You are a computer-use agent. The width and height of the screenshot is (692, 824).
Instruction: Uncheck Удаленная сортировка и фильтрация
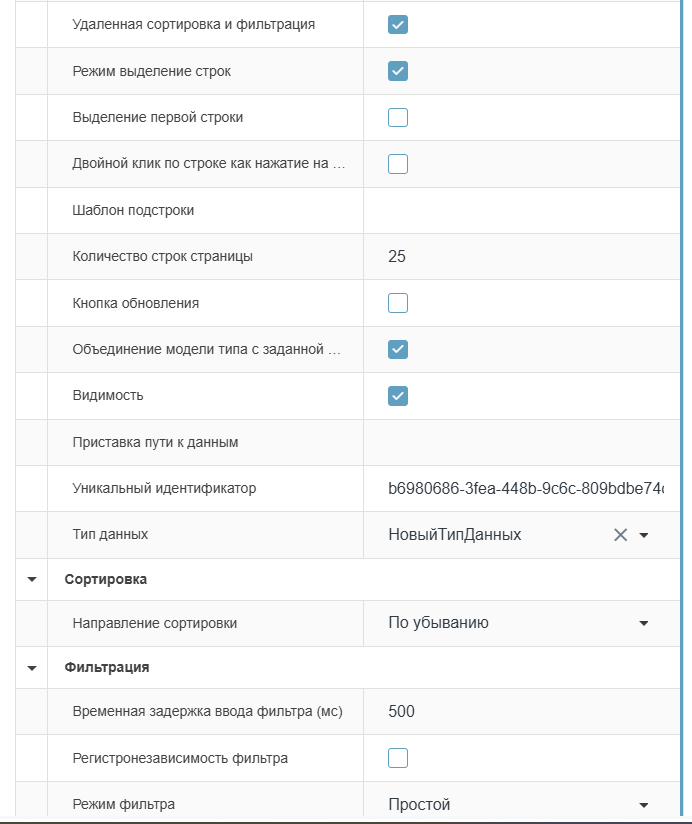398,25
